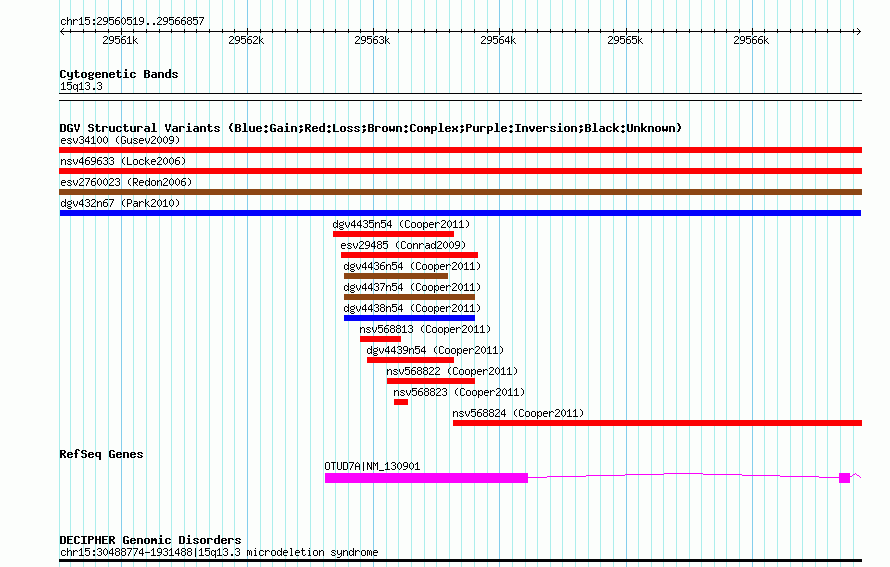Click the OTUD7A|NM_130901 gene label
This screenshot has height=567, width=890.
point(372,466)
